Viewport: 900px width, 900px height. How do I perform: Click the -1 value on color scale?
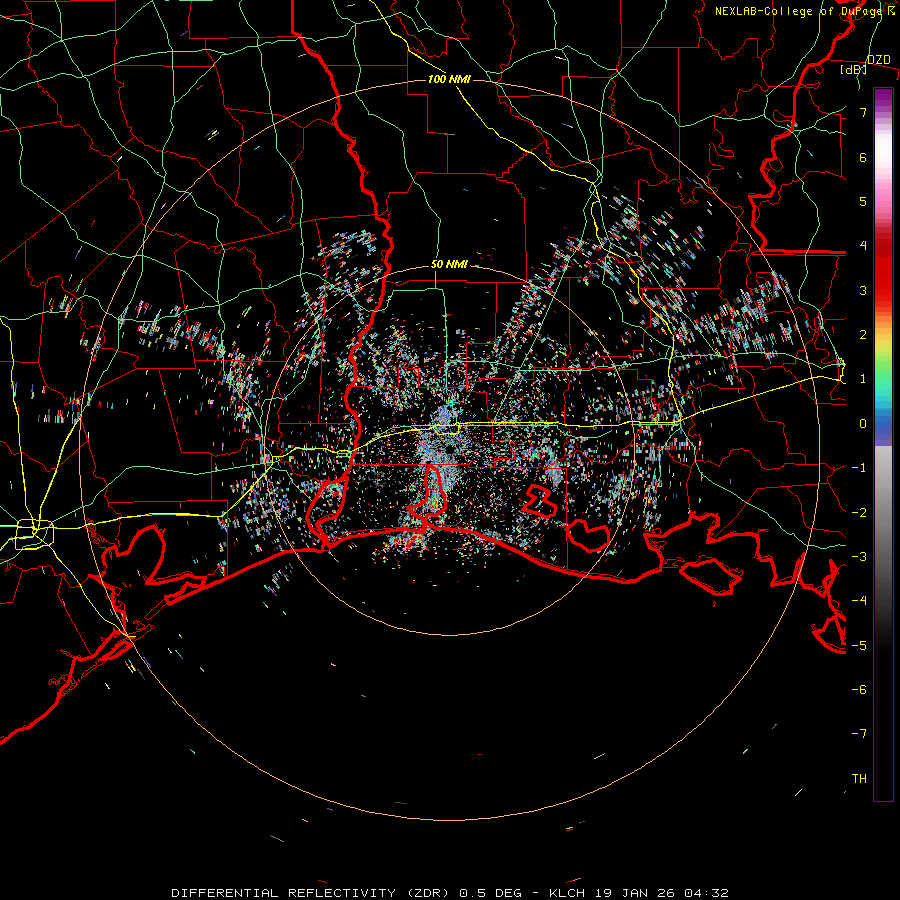tap(859, 468)
